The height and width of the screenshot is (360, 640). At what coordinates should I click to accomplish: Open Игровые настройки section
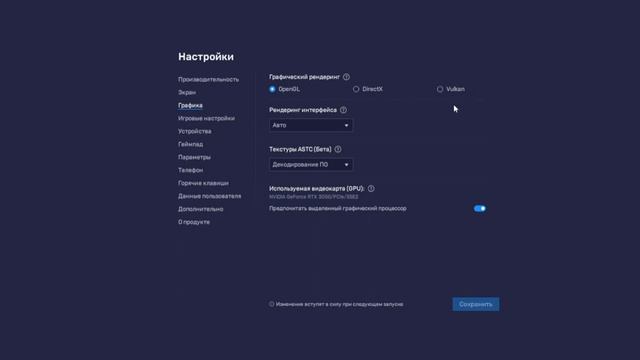[x=206, y=118]
